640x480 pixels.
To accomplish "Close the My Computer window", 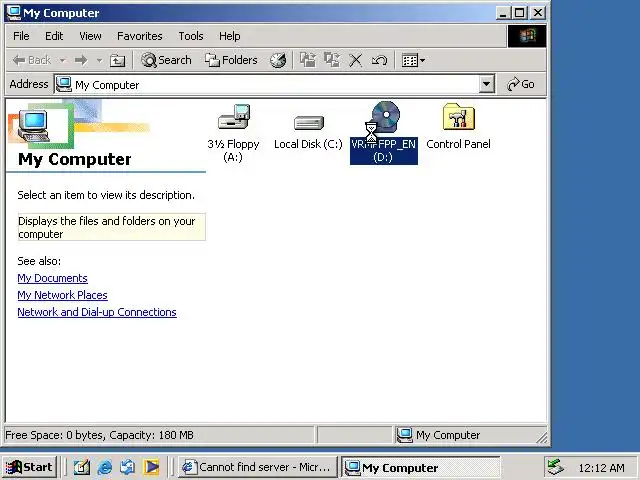I will coord(538,13).
